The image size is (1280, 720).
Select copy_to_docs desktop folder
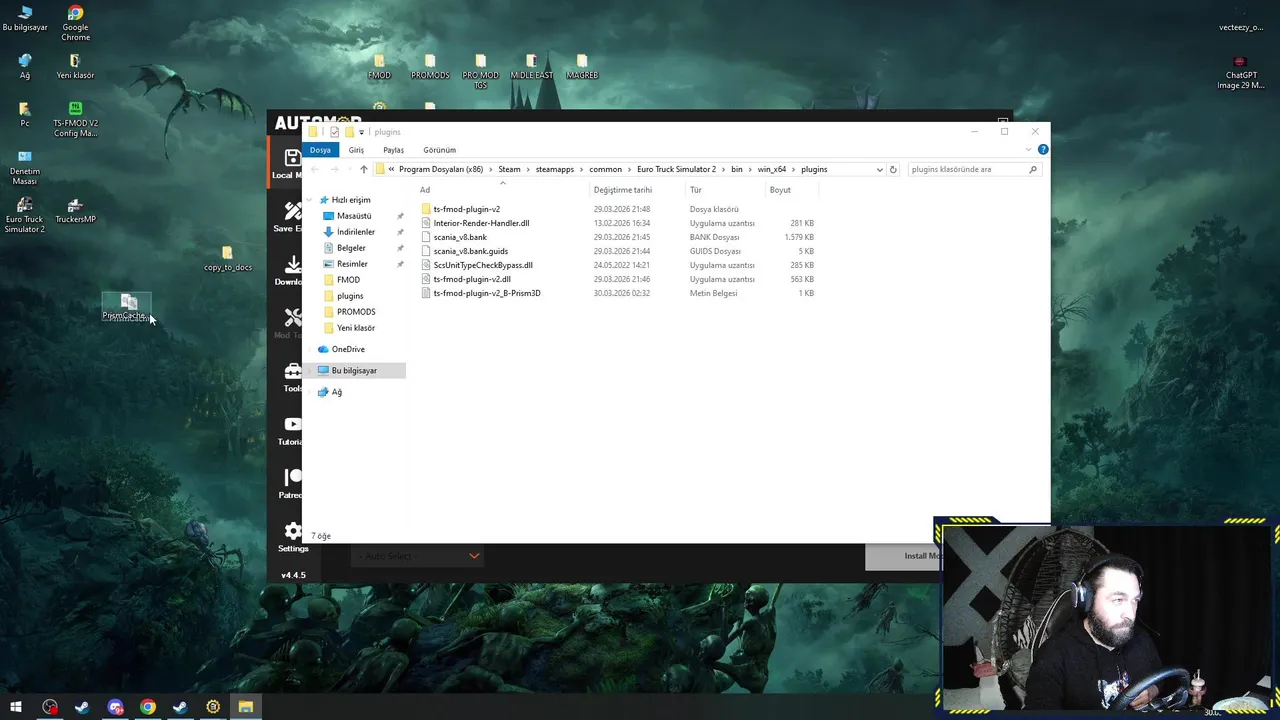click(x=227, y=259)
